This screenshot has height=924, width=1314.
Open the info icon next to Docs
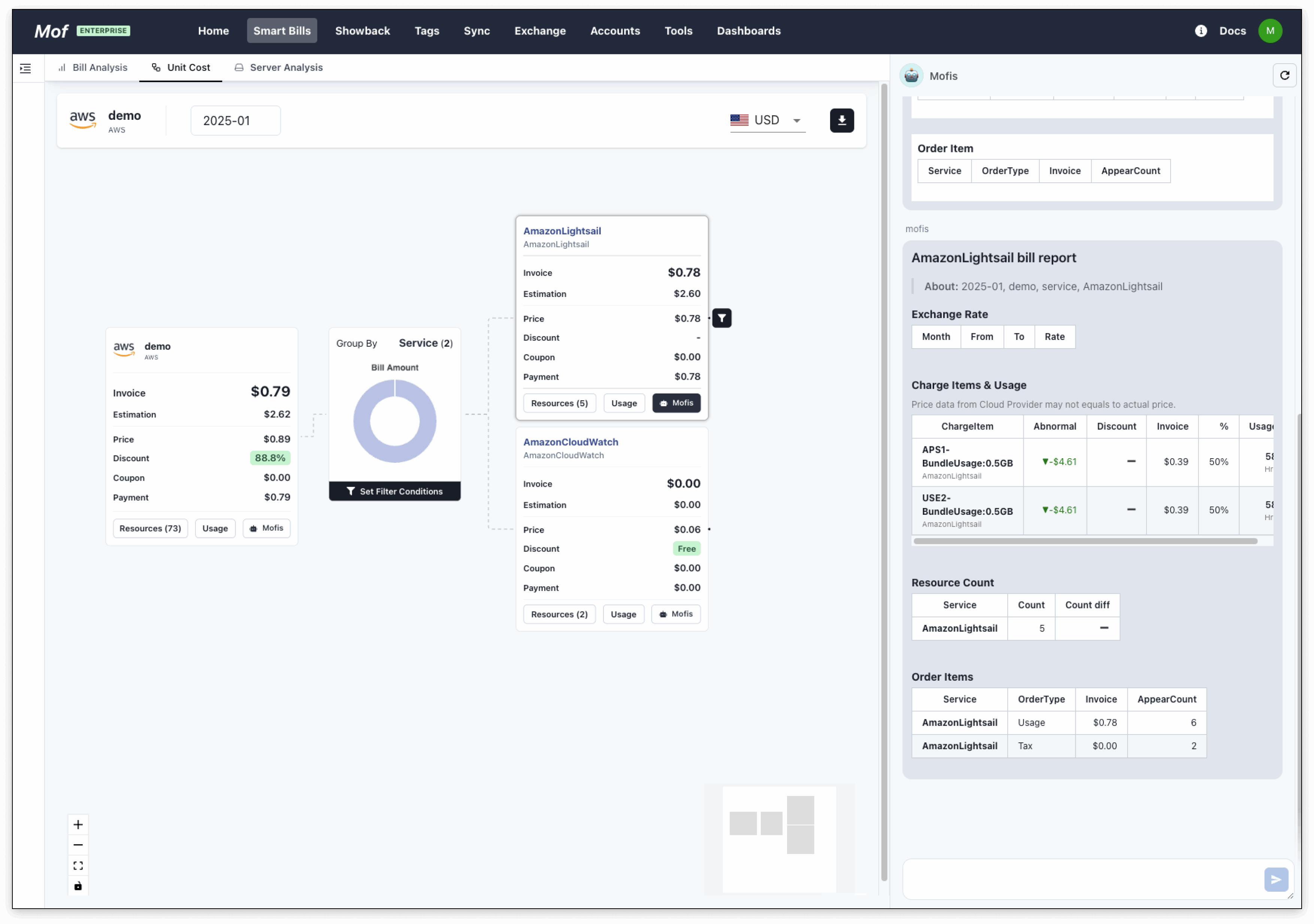[x=1201, y=31]
